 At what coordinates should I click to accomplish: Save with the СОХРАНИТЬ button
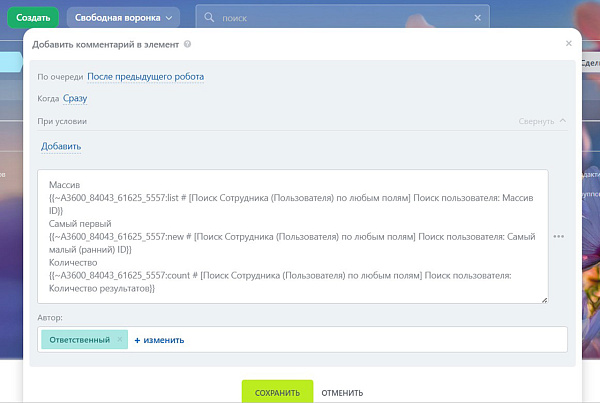(x=277, y=392)
